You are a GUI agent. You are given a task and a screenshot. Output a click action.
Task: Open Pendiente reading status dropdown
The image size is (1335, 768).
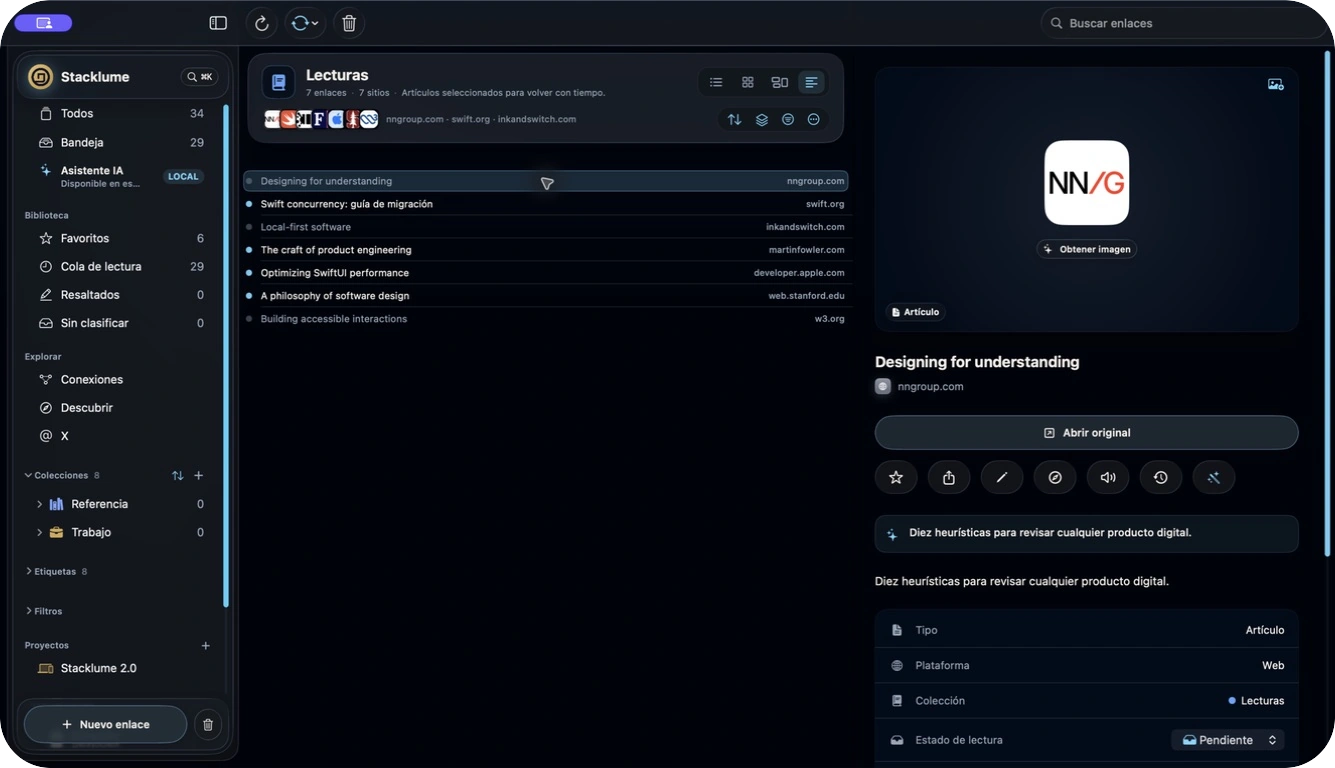(x=1228, y=740)
